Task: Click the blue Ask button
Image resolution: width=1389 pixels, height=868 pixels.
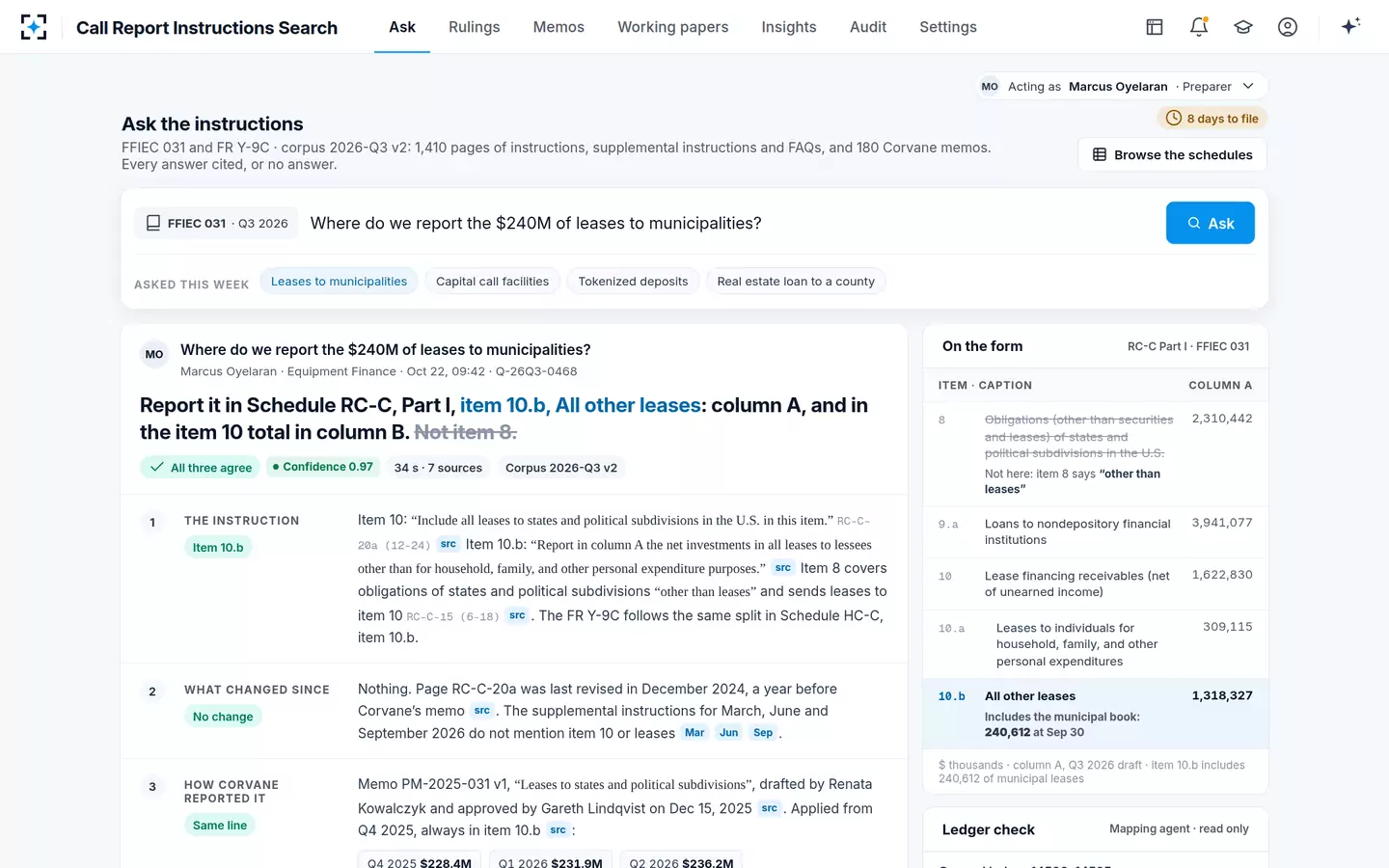Action: click(x=1211, y=223)
